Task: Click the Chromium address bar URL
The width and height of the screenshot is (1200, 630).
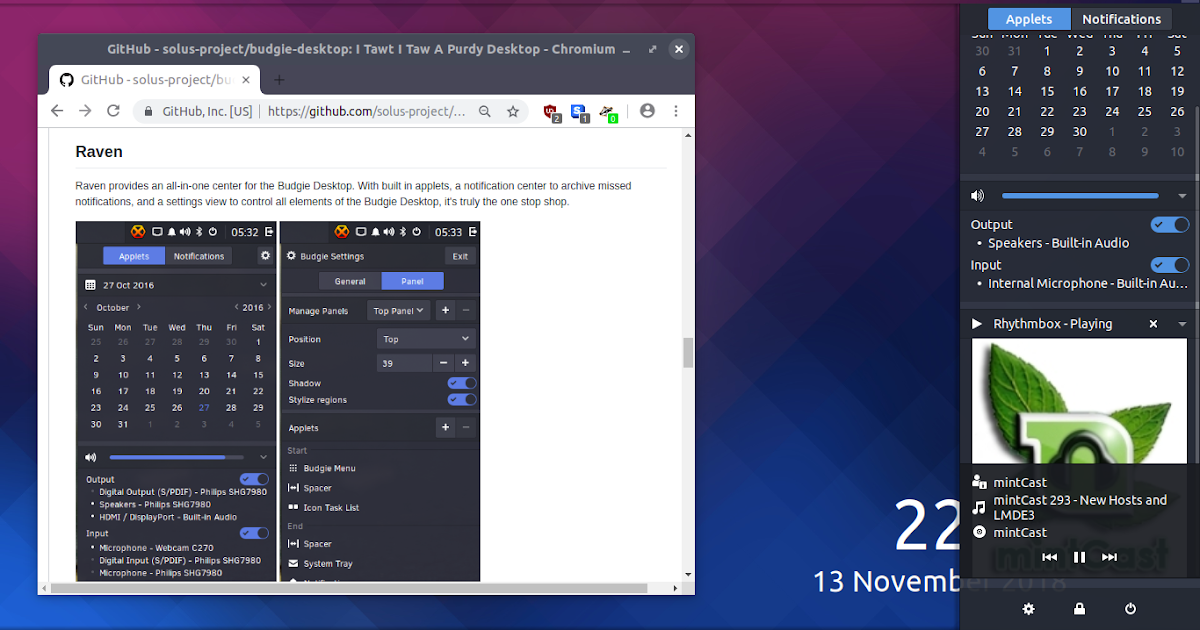Action: (x=366, y=112)
